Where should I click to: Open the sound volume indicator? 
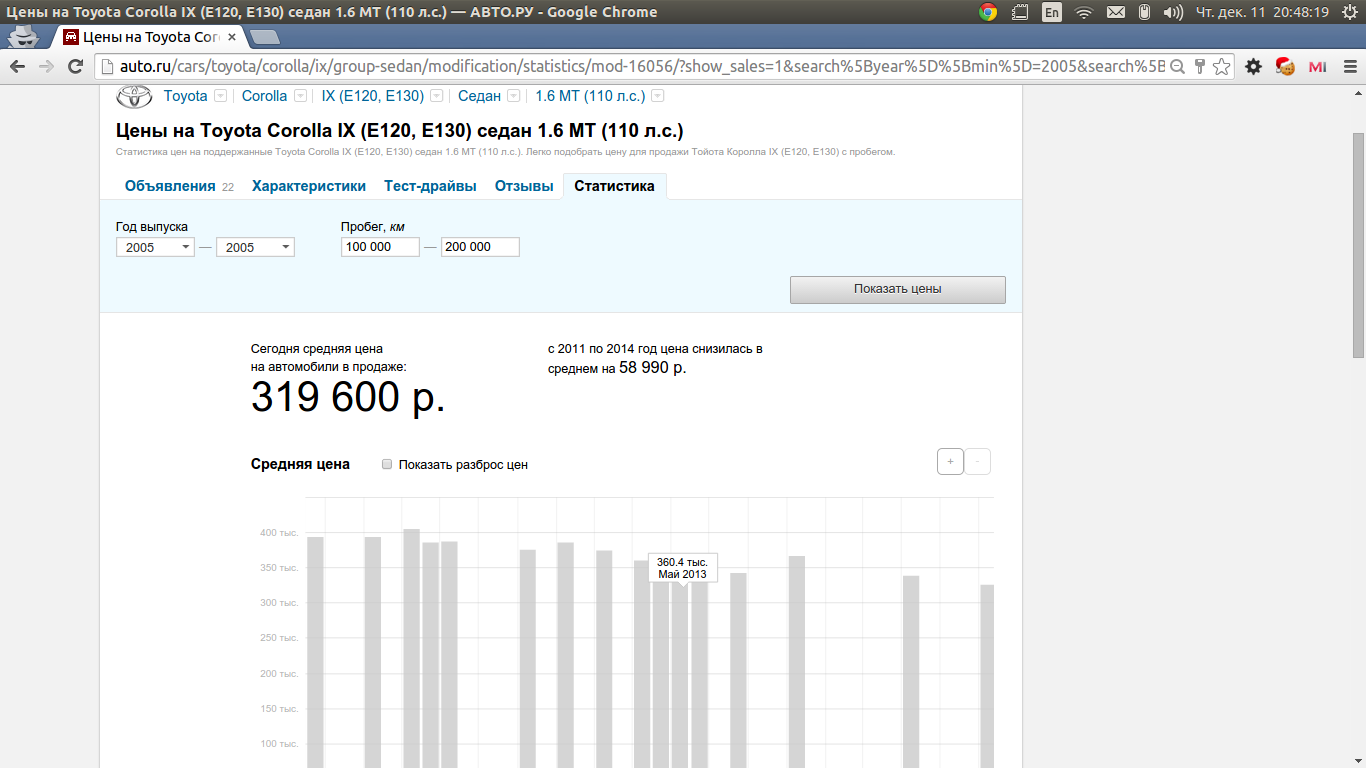point(1173,12)
